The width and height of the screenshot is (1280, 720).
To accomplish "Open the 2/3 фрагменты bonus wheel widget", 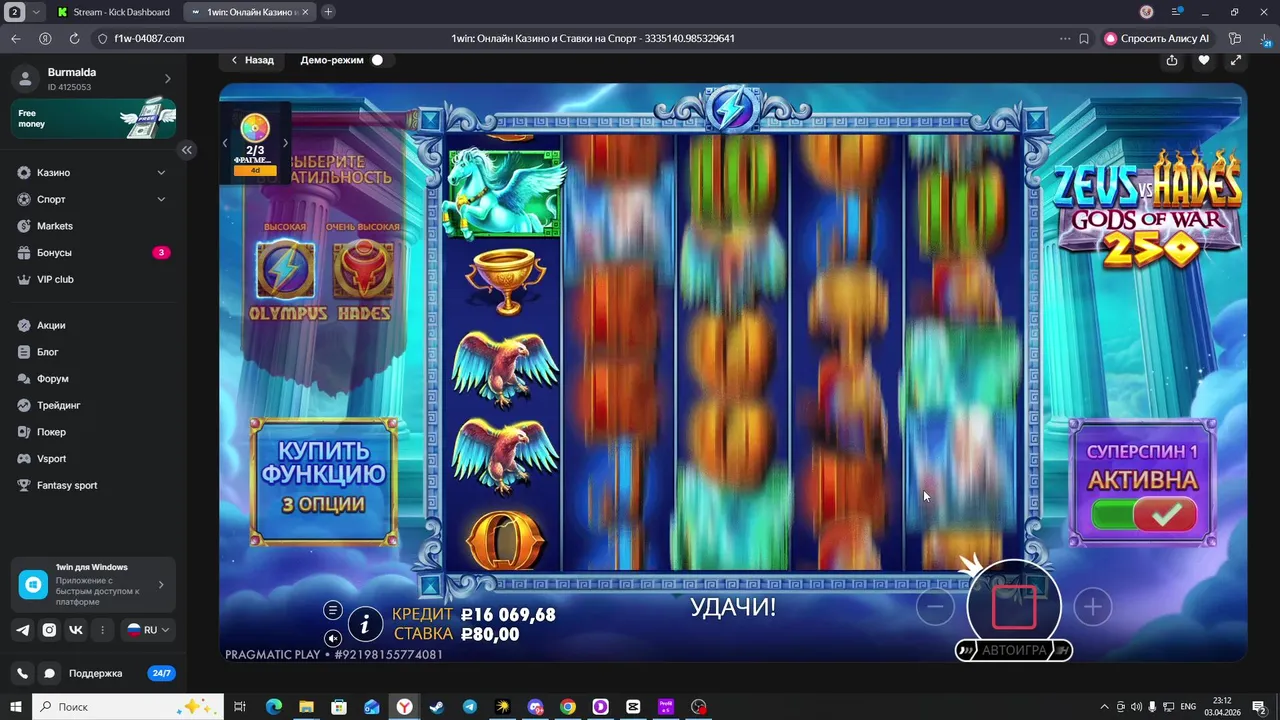I will [255, 143].
